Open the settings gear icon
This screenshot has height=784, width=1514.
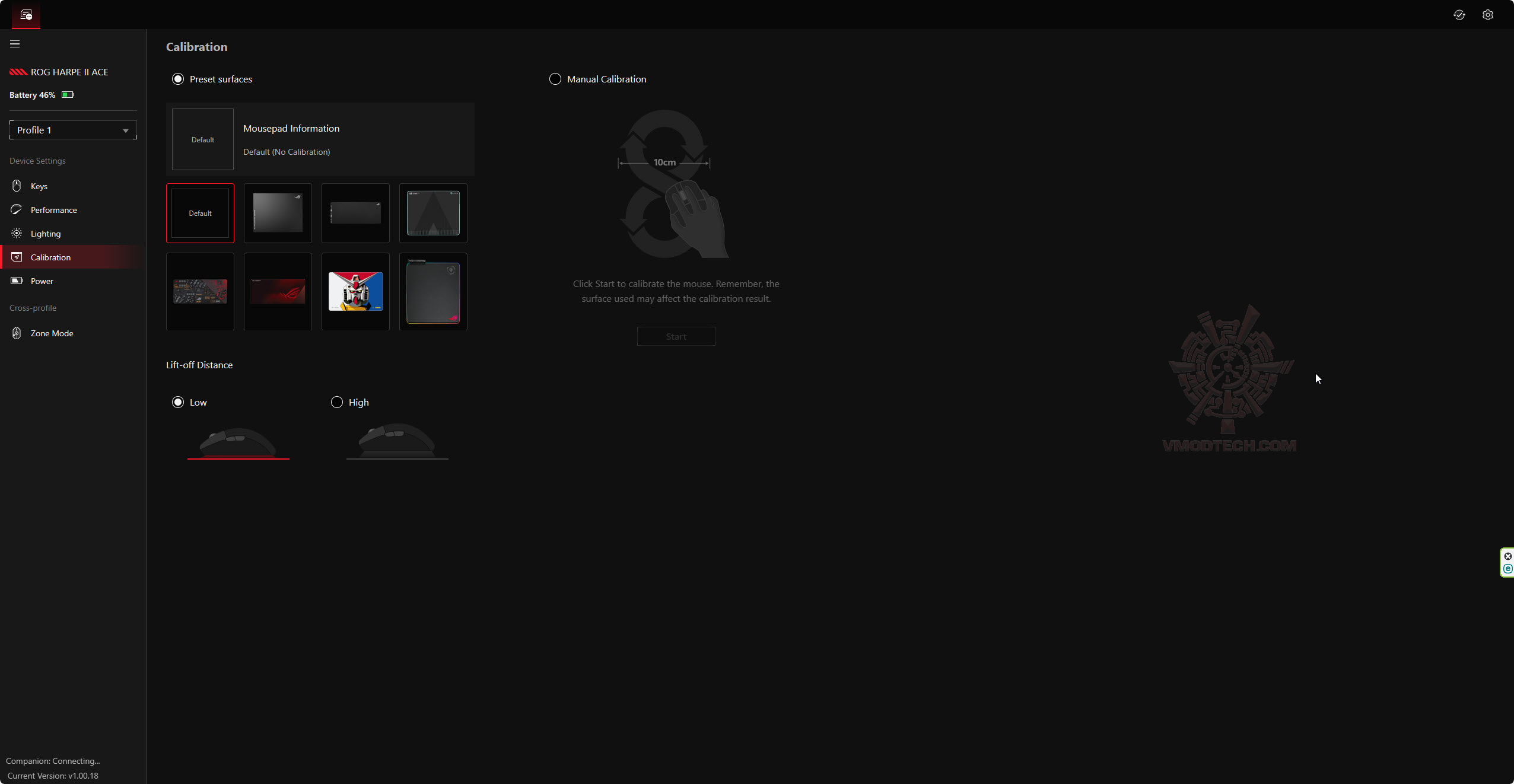[x=1487, y=15]
